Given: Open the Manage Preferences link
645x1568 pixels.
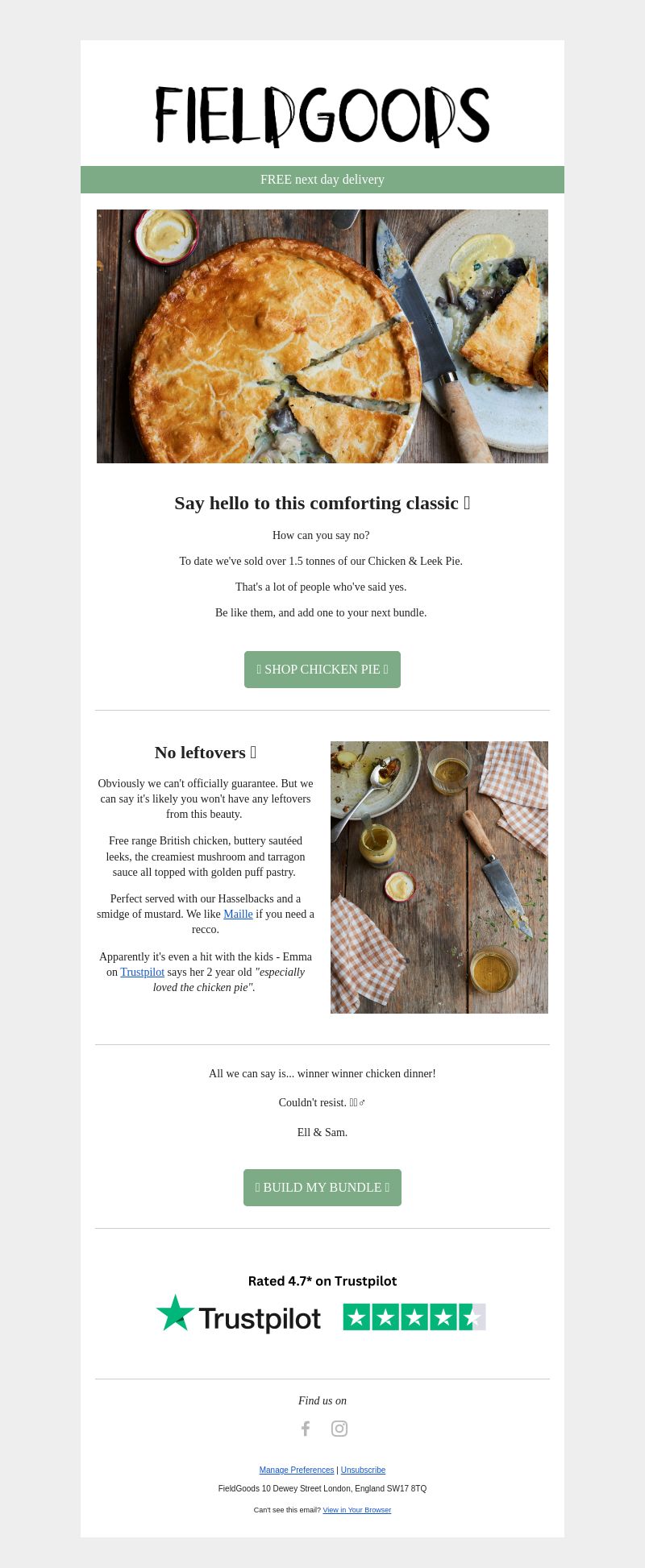Looking at the screenshot, I should pos(297,1470).
